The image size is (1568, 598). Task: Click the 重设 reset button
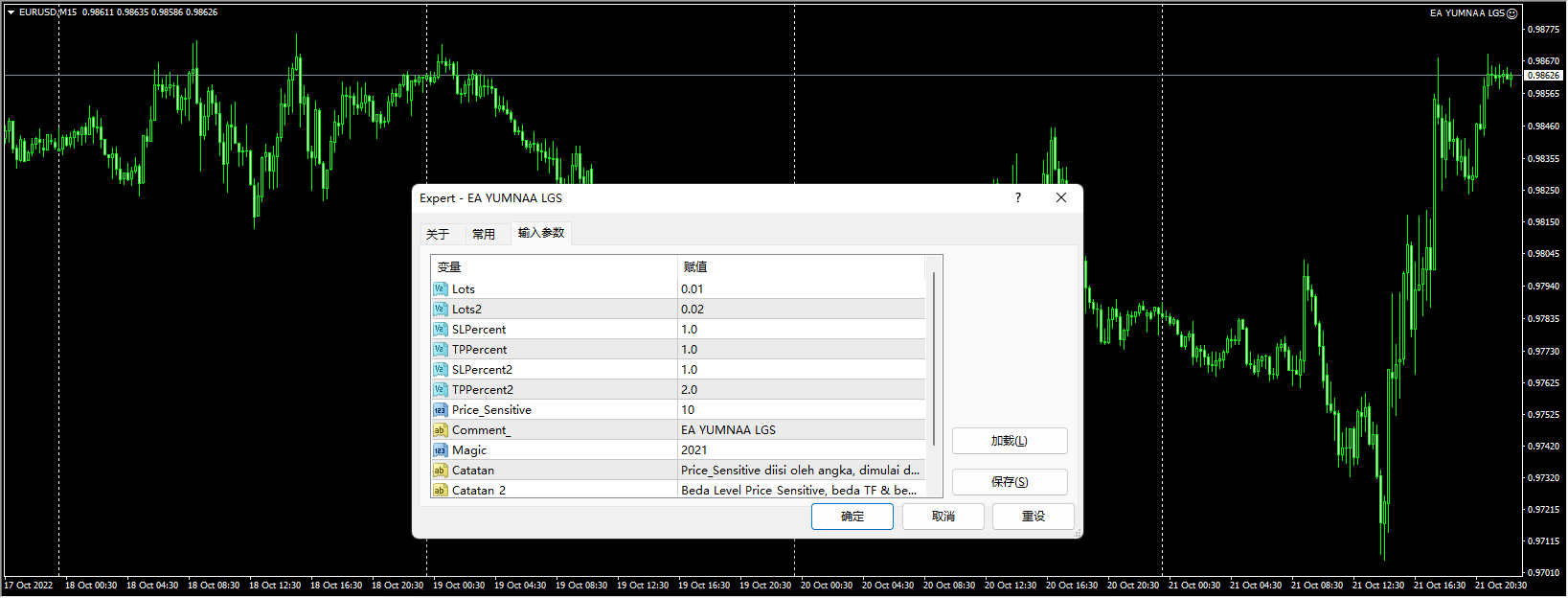1034,517
